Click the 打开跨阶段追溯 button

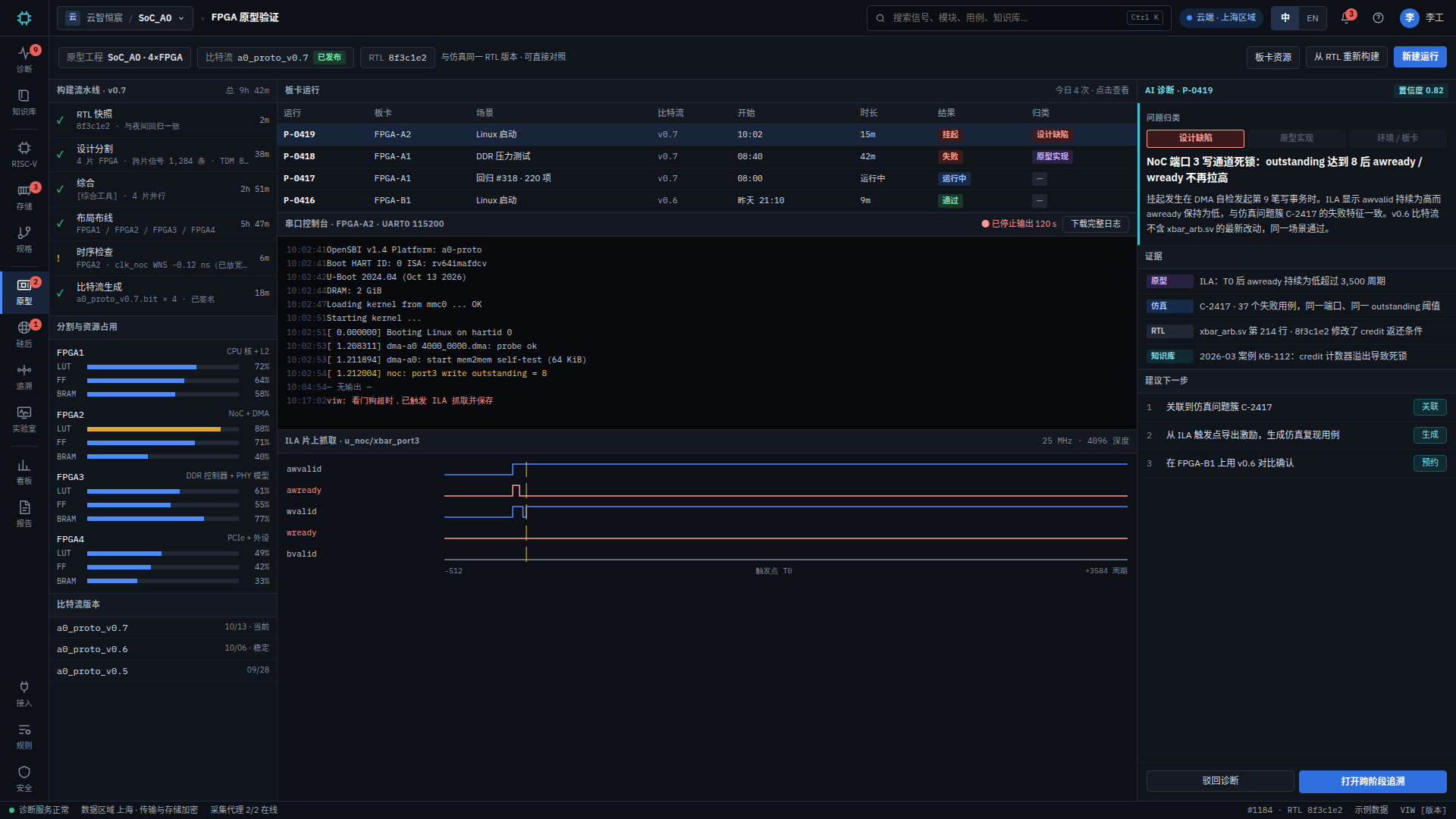pyautogui.click(x=1373, y=781)
